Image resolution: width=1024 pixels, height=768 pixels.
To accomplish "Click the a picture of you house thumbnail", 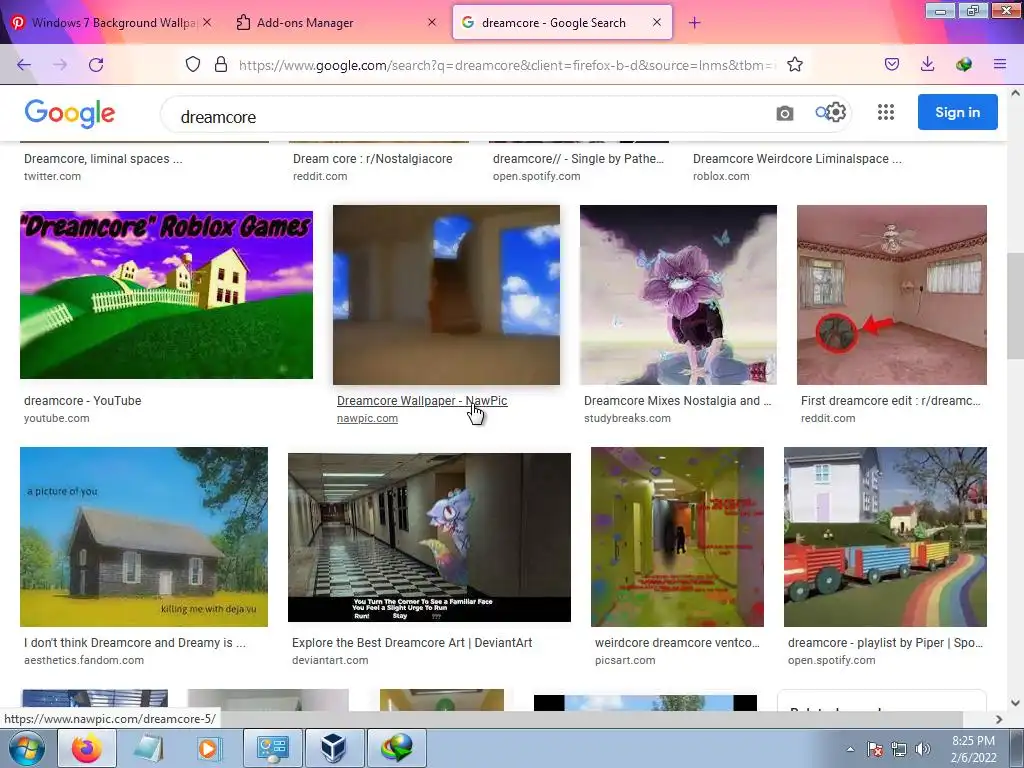I will (x=144, y=537).
